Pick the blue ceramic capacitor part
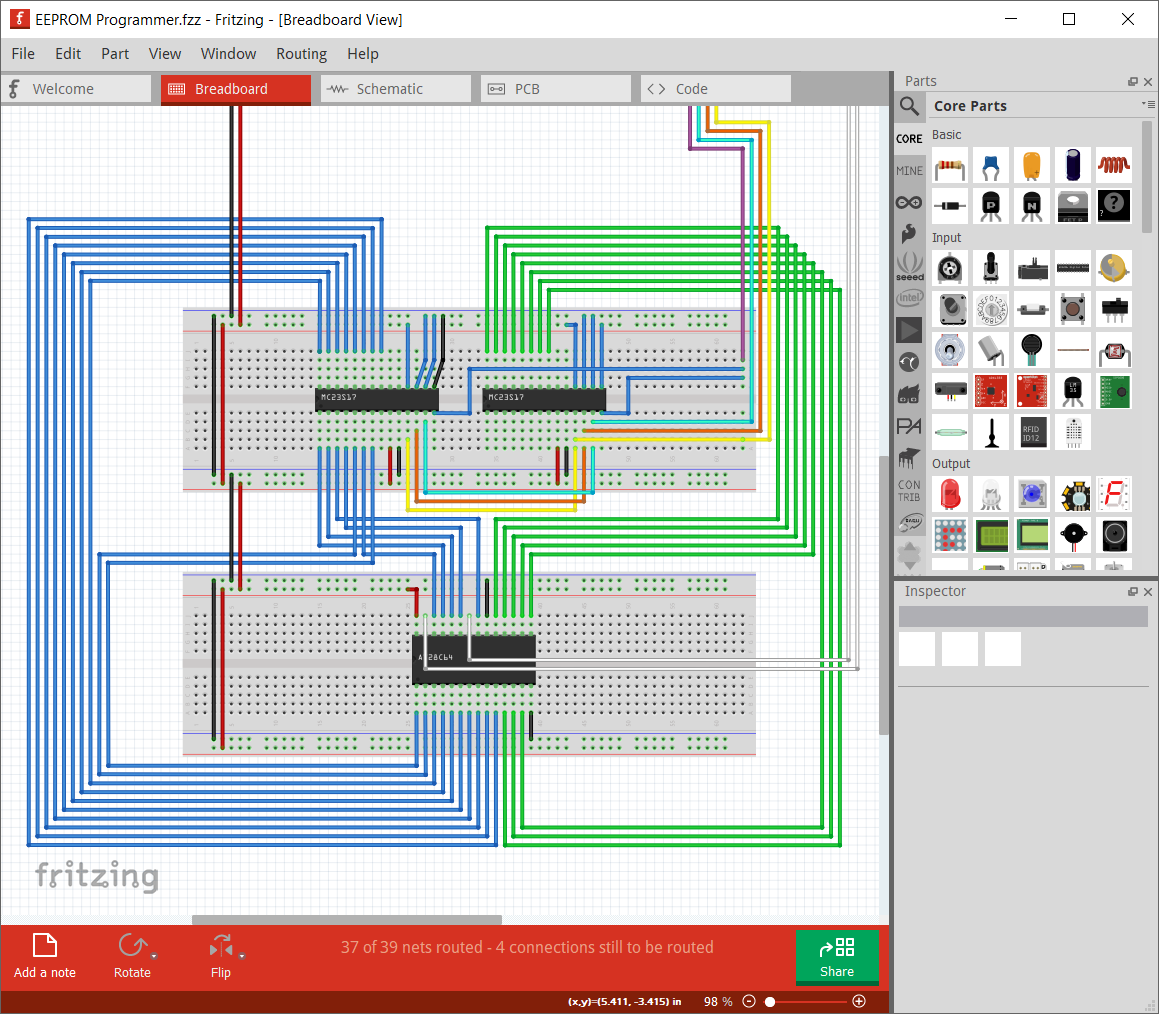The width and height of the screenshot is (1159, 1014). 991,166
